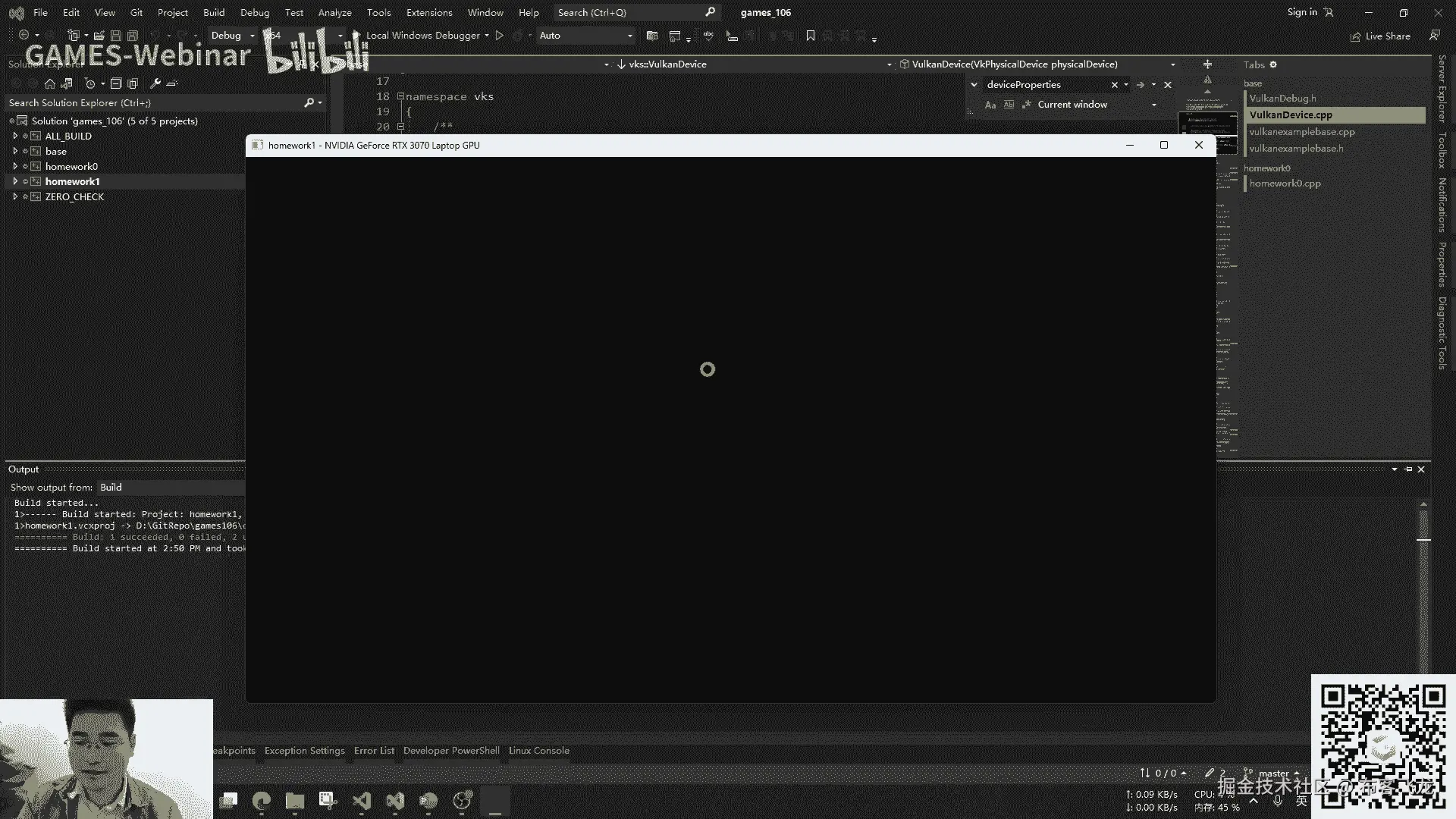Click Find Next arrow in Find box
The height and width of the screenshot is (819, 1456).
click(1140, 85)
